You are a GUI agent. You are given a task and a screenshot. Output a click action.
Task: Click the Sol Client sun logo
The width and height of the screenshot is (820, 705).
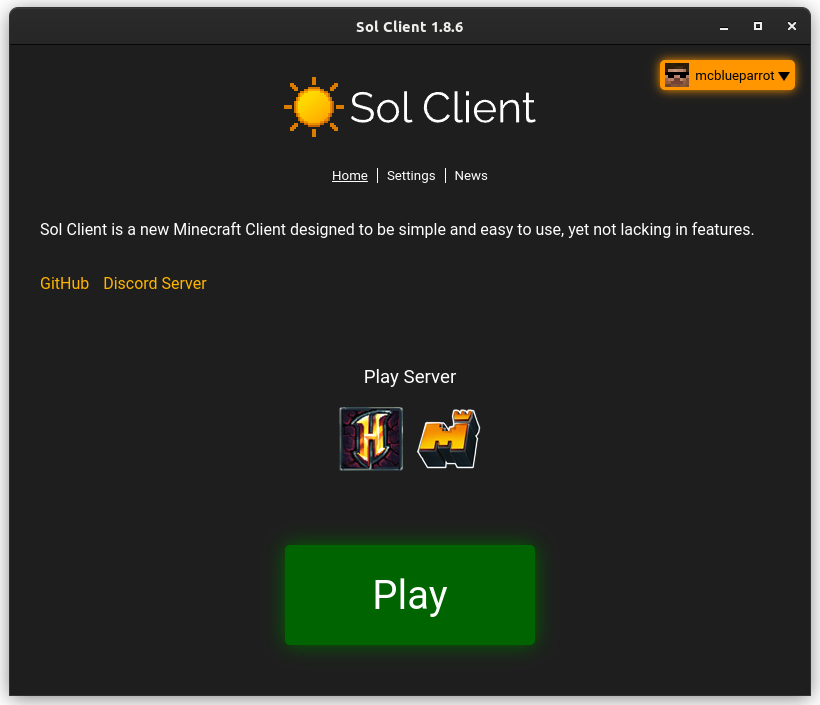(314, 107)
